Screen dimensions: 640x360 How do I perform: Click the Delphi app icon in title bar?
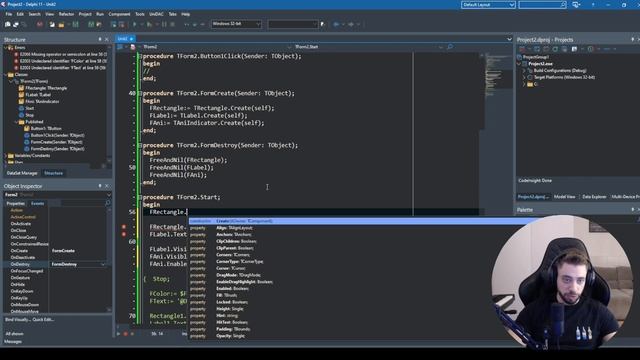[x=3, y=4]
